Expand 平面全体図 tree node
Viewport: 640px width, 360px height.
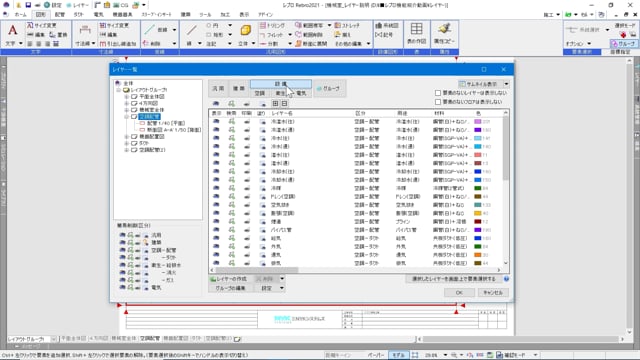coord(127,97)
